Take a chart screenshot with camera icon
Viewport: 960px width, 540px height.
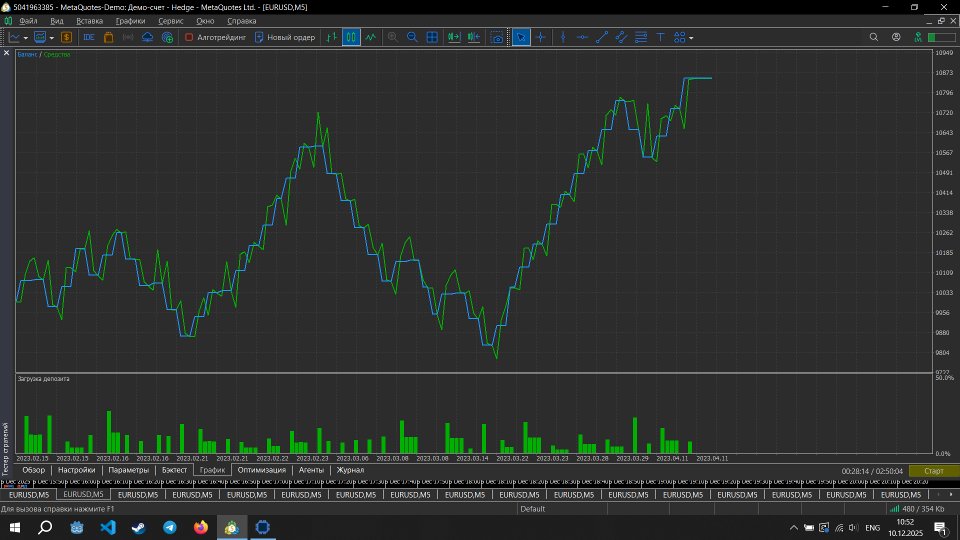[x=497, y=37]
